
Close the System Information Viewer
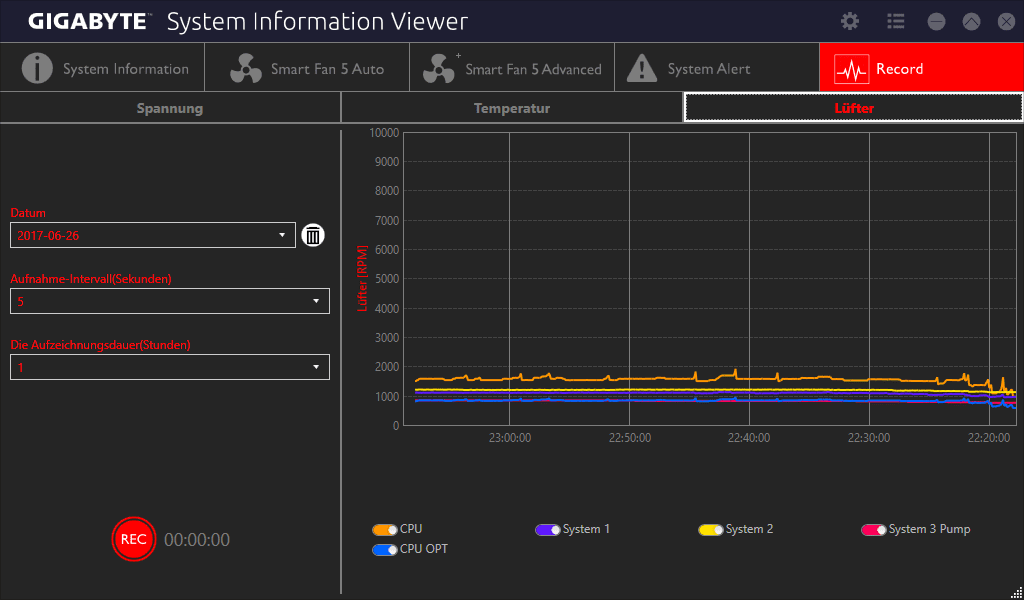pos(1006,22)
